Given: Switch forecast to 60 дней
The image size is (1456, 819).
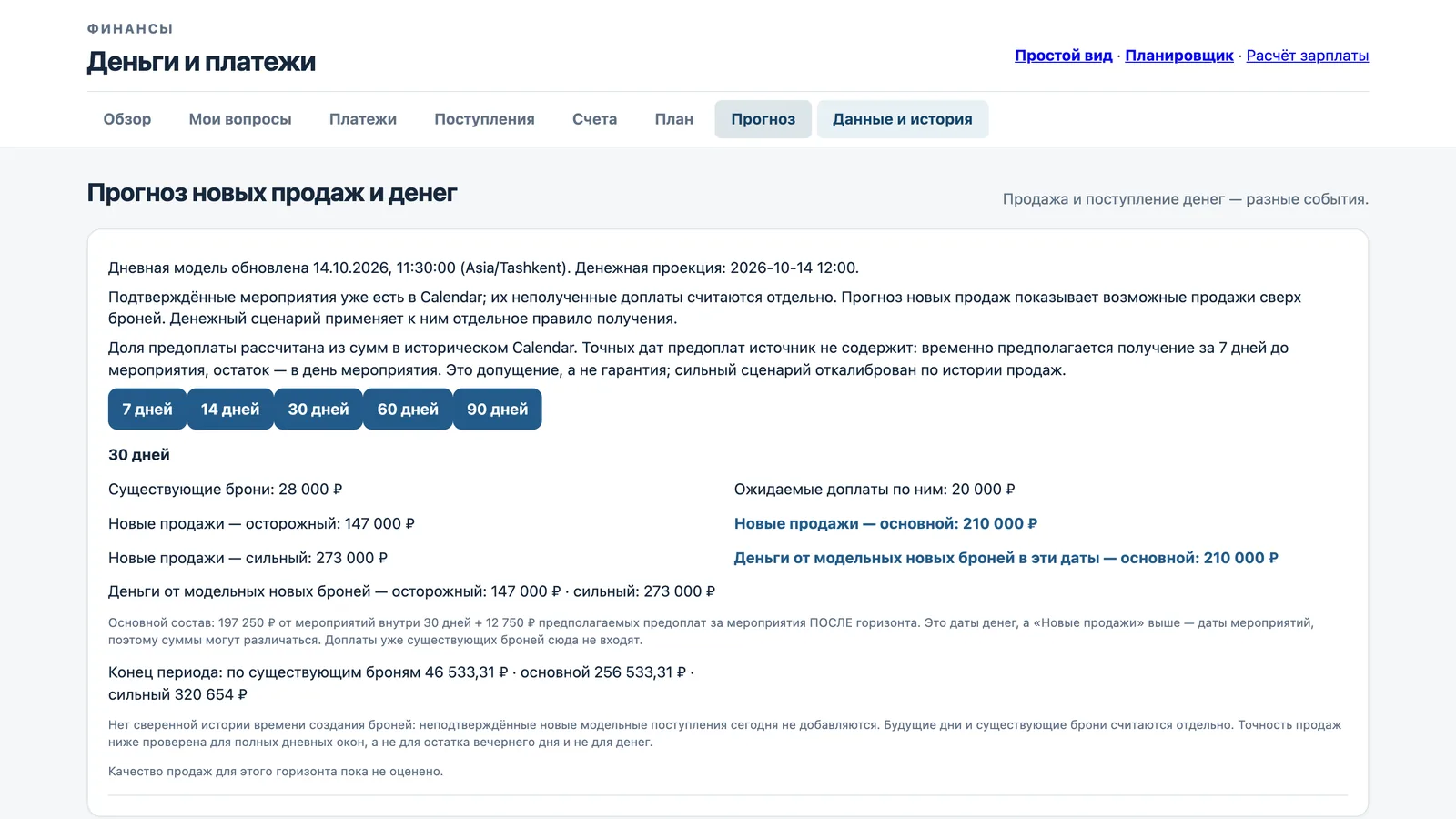Looking at the screenshot, I should (408, 409).
